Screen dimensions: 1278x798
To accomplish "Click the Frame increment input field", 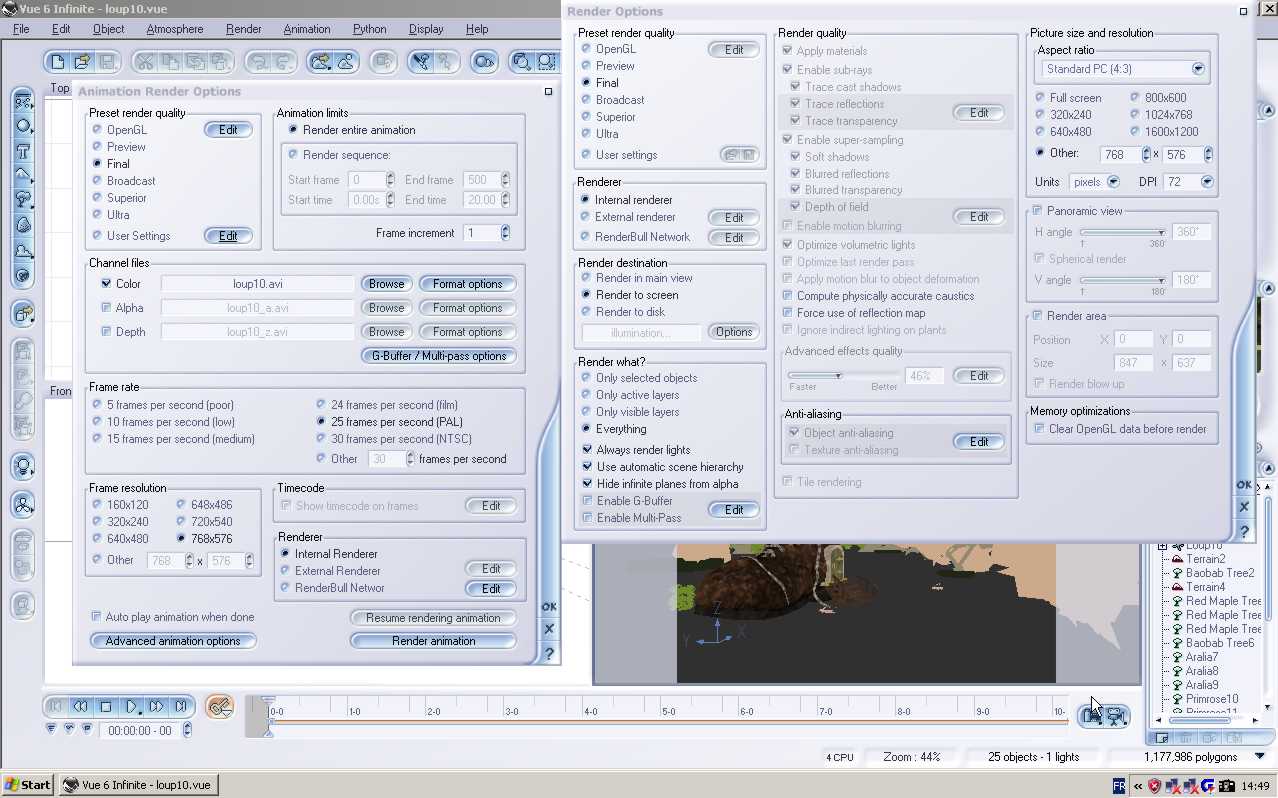I will point(481,233).
